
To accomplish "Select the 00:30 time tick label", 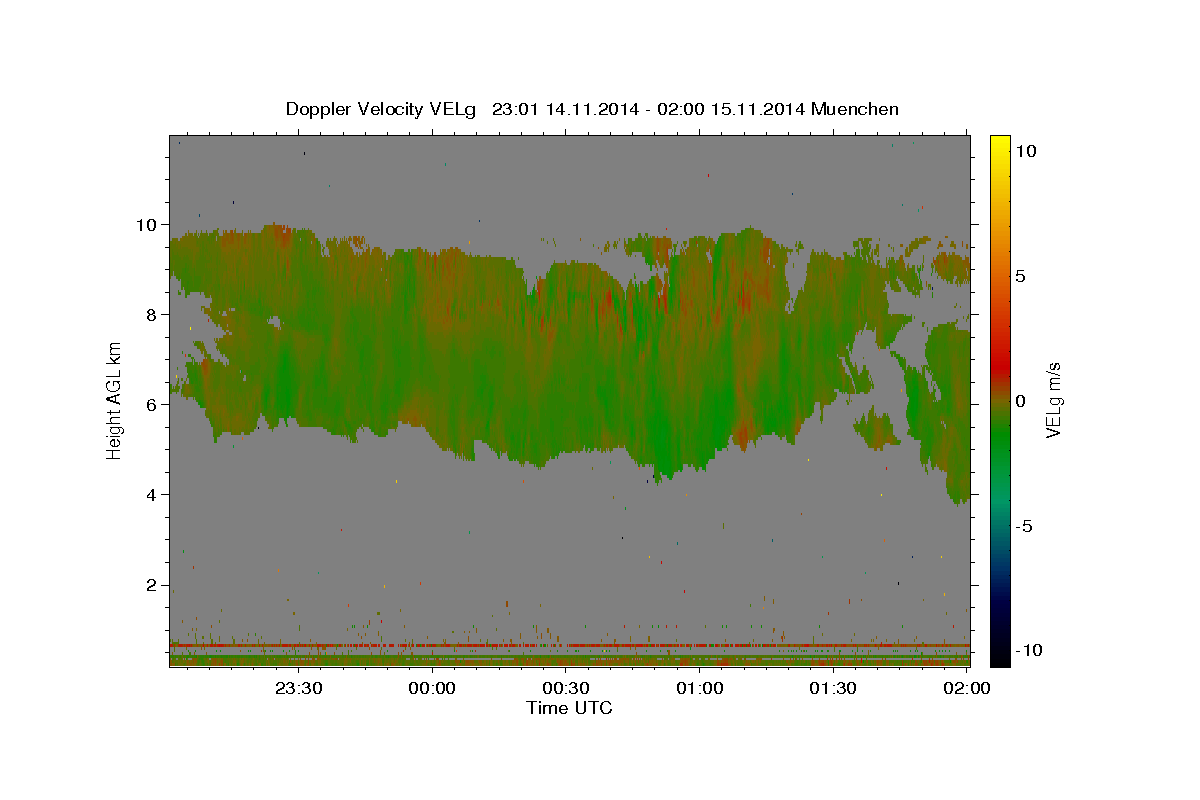I will [565, 688].
